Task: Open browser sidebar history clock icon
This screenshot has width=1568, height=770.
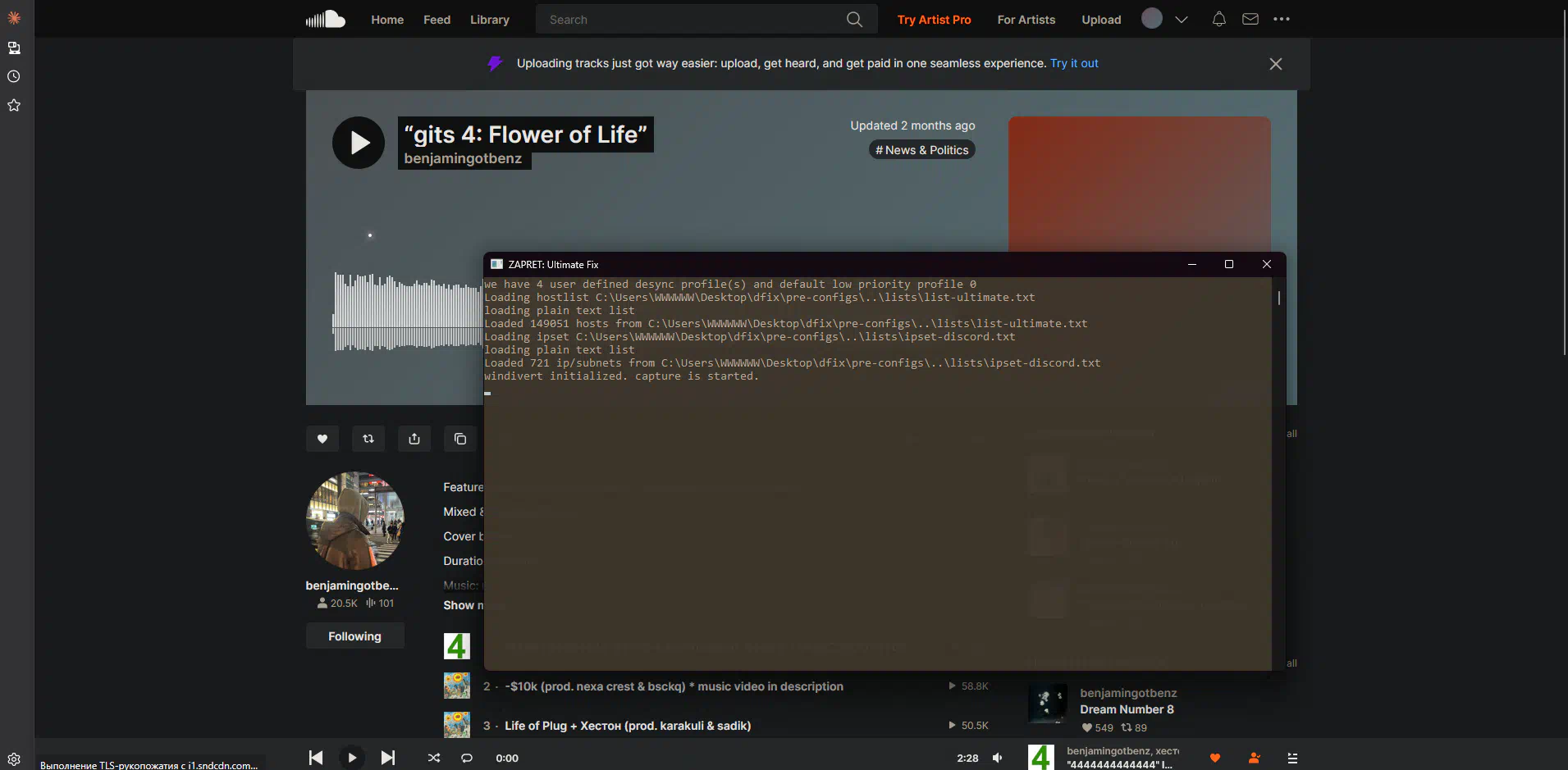Action: point(14,76)
